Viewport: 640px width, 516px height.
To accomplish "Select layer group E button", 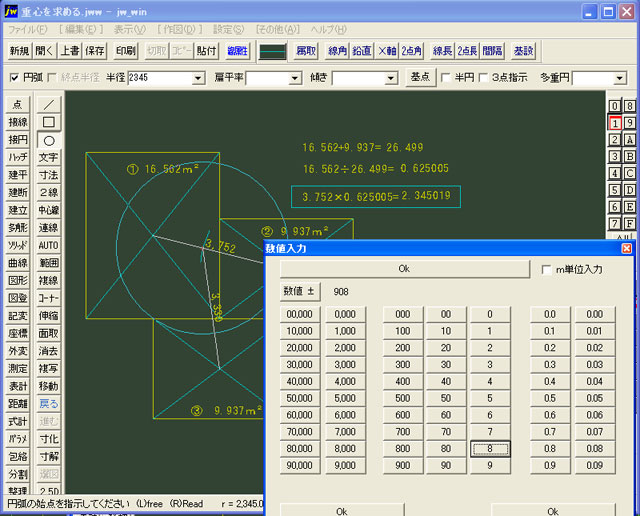I will (629, 207).
